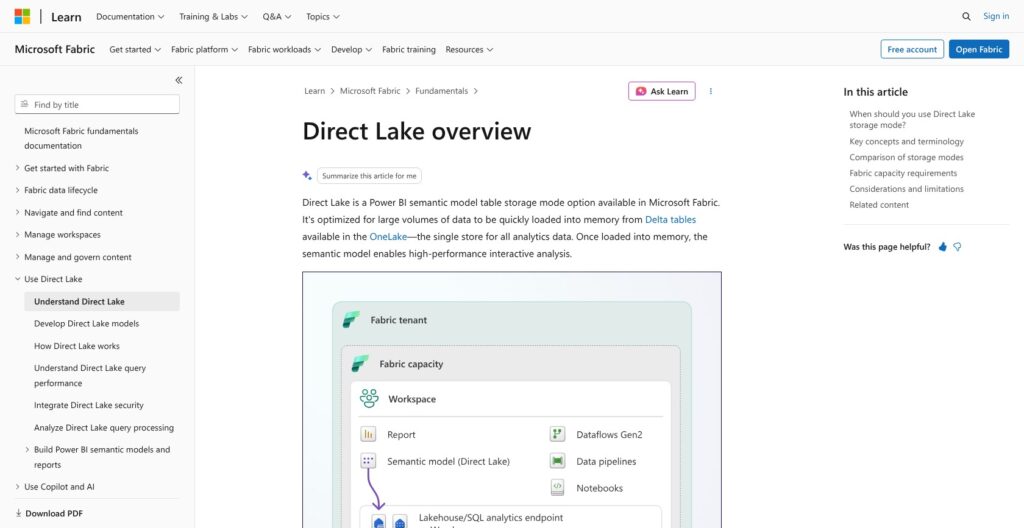Collapse the table of contents sidebar
Screen dimensions: 1024x528
click(178, 80)
